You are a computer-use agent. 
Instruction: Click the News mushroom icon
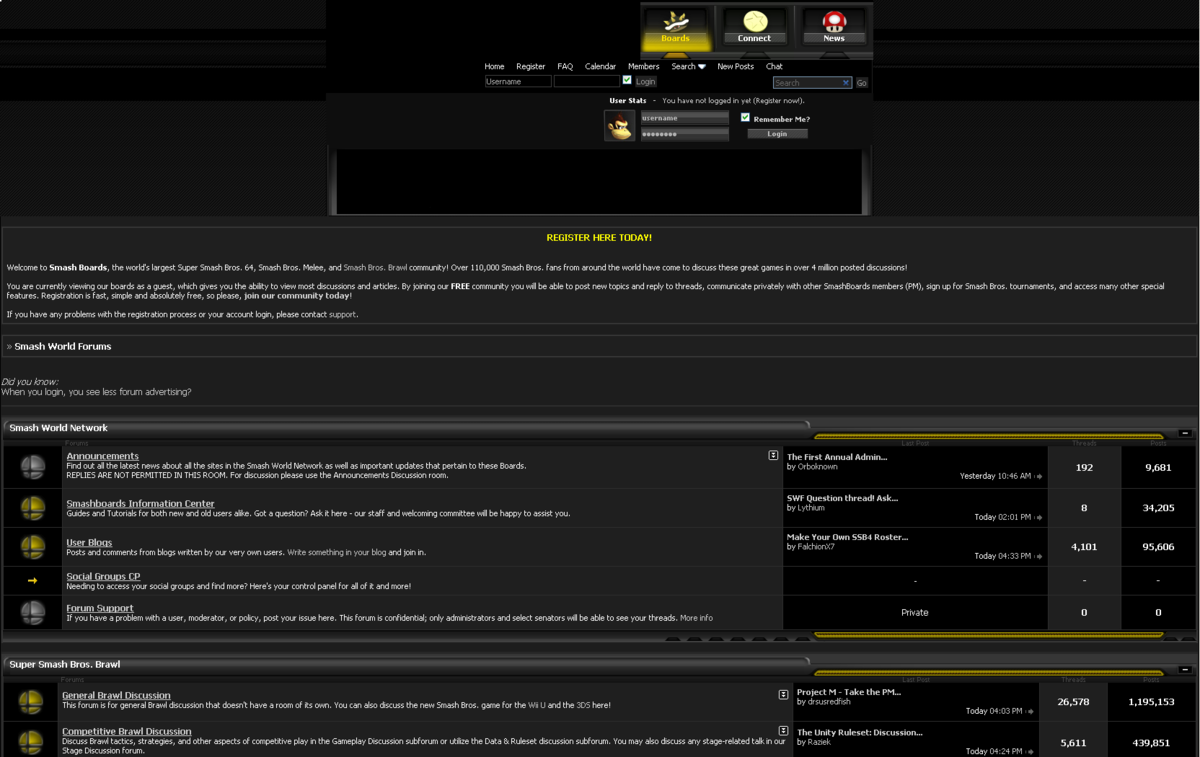pyautogui.click(x=833, y=22)
